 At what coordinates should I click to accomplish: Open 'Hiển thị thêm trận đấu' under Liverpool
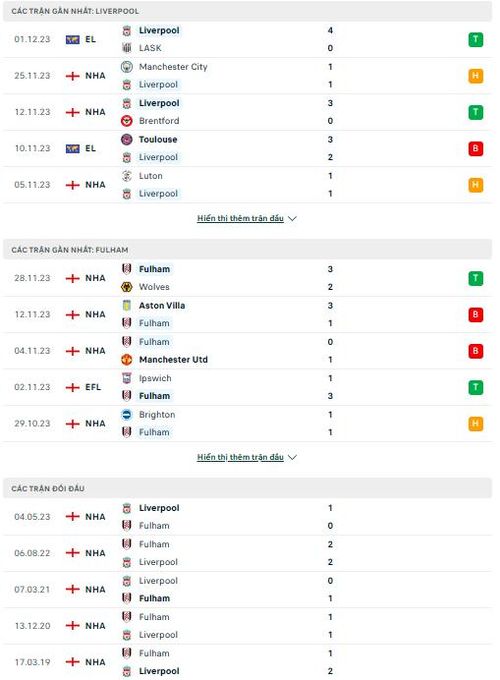click(x=240, y=218)
